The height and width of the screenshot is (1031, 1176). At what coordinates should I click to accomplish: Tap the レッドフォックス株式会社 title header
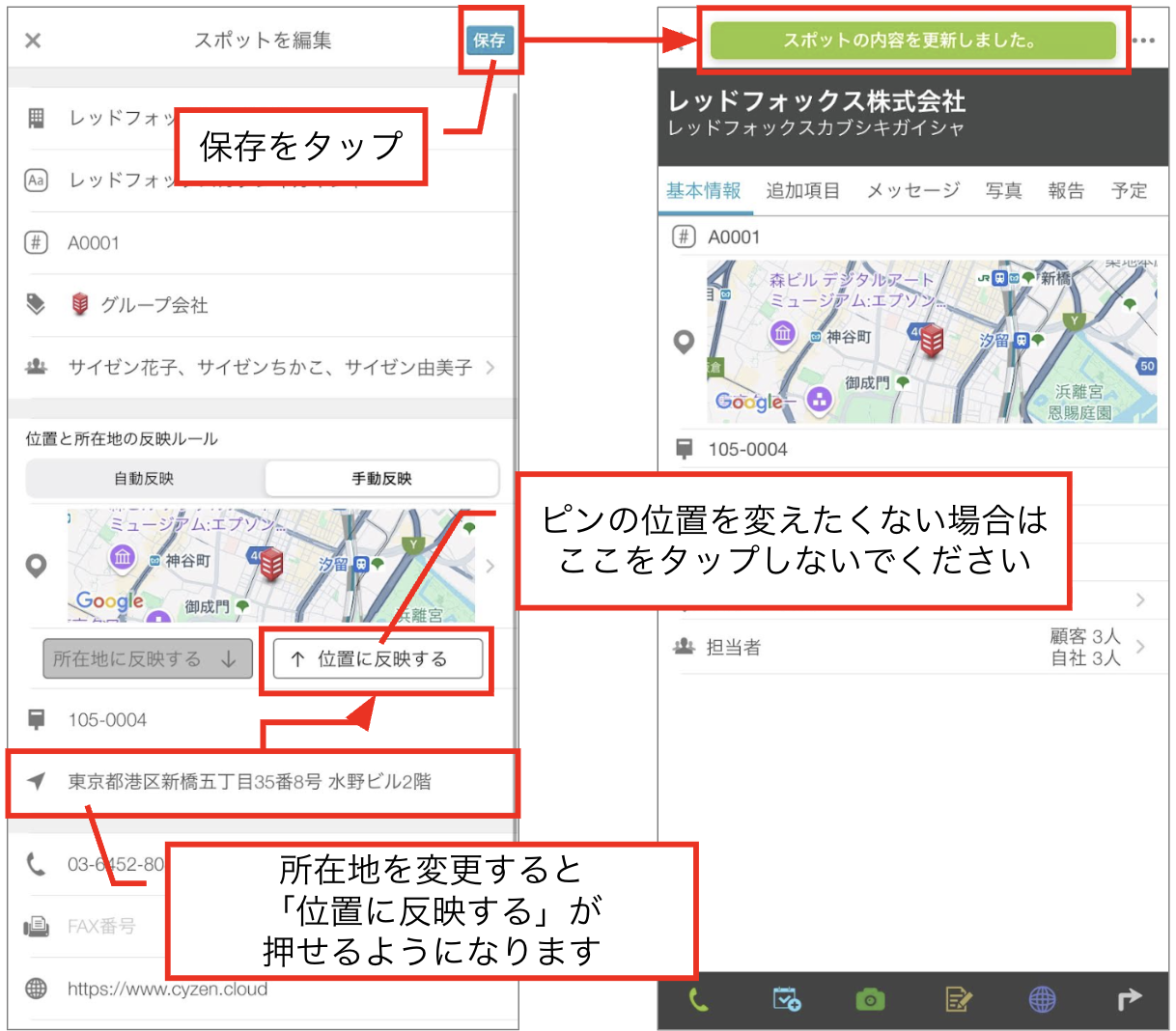point(817,101)
